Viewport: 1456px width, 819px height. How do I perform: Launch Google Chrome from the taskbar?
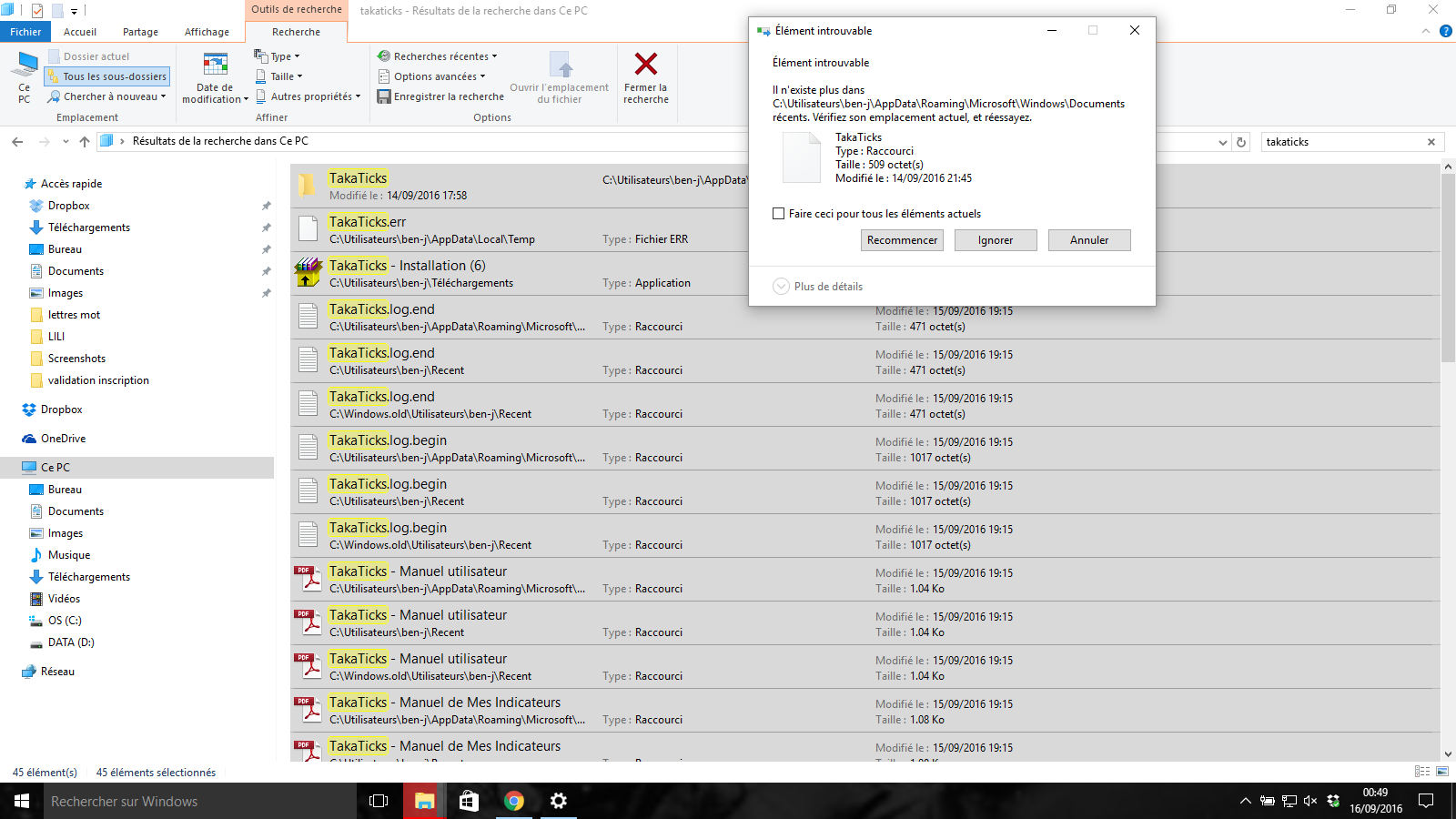[514, 801]
